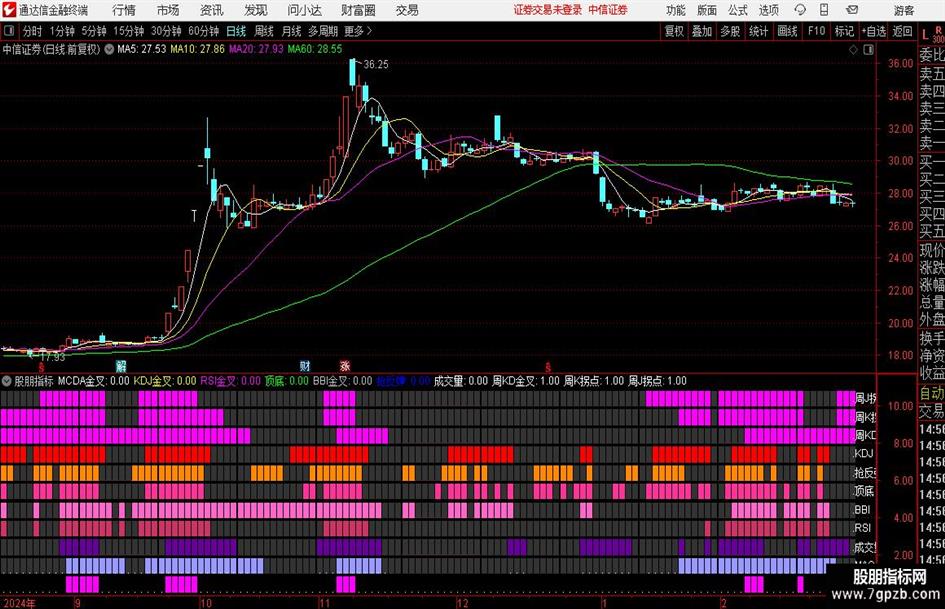Click the 游客 guest account label
Image resolution: width=945 pixels, height=609 pixels.
(x=904, y=10)
